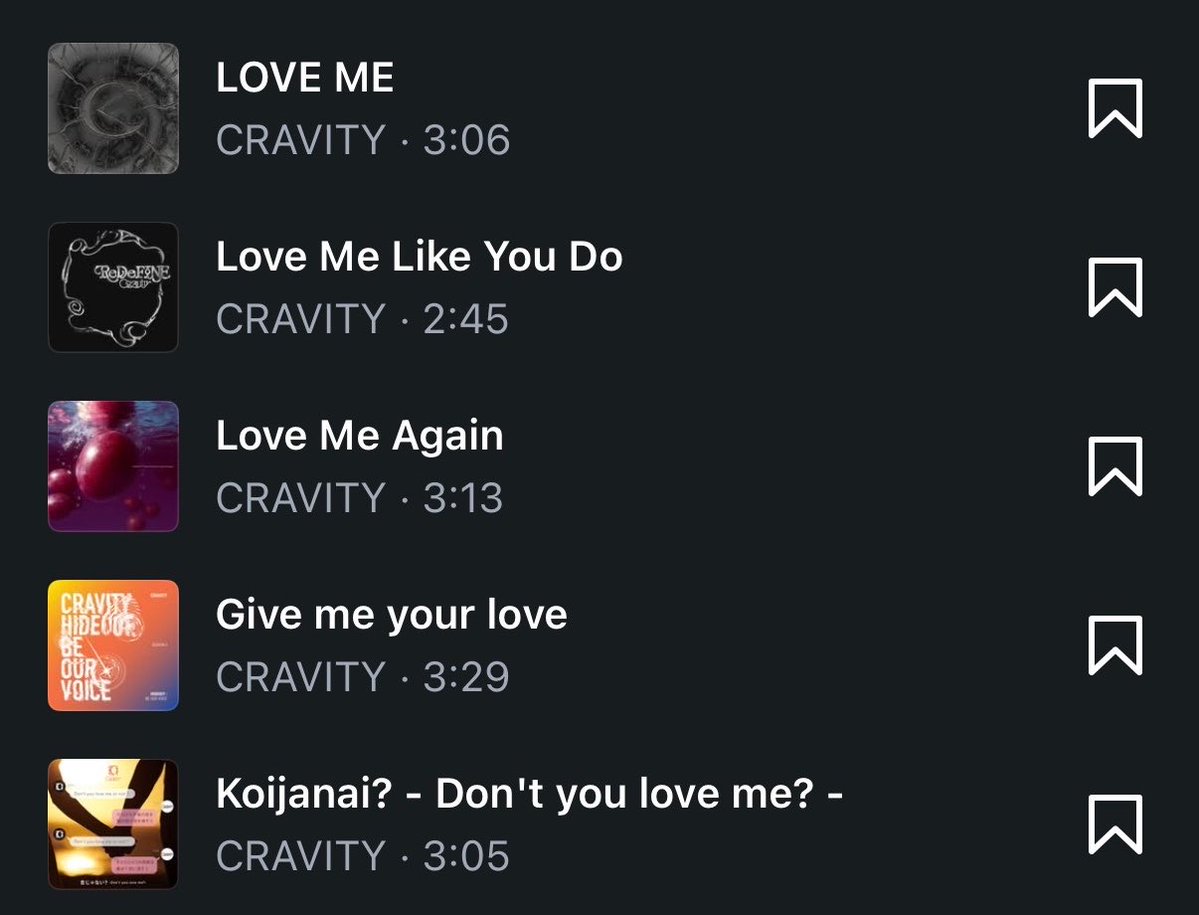Image resolution: width=1199 pixels, height=915 pixels.
Task: Tap the CRAVITY · 3:29 subtitle
Action: coord(362,677)
